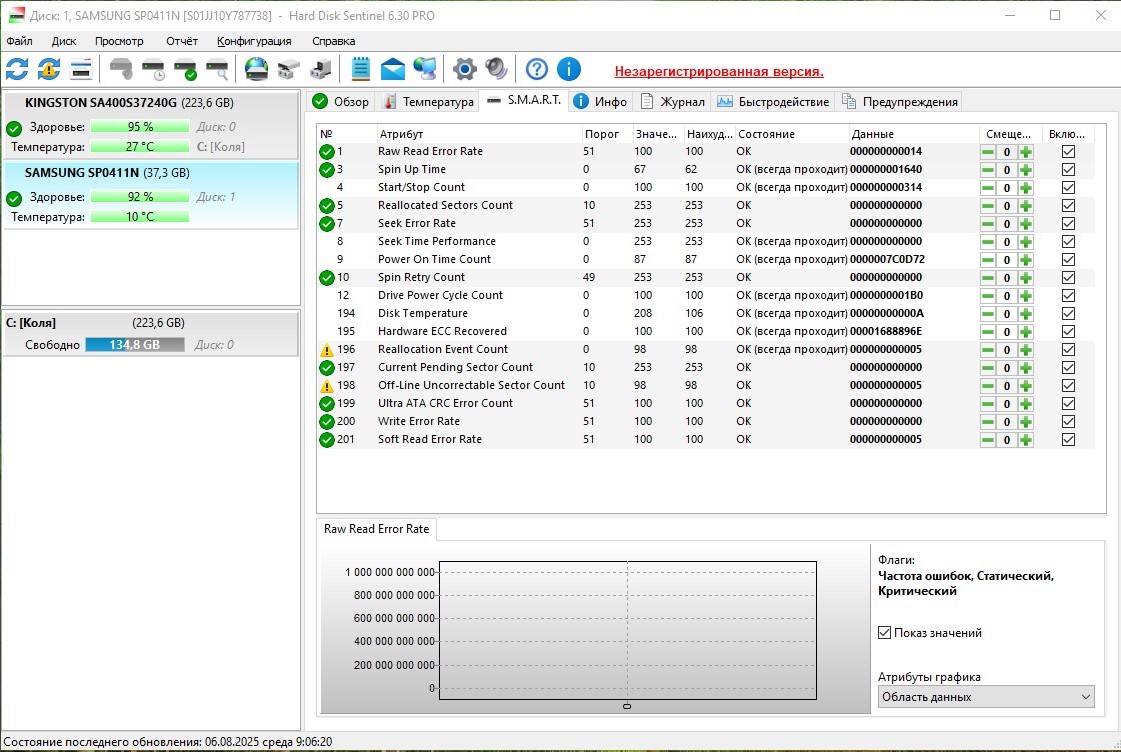Uncheck the Raw Read Error Rate enable checkbox
1121x752 pixels.
[x=1068, y=152]
